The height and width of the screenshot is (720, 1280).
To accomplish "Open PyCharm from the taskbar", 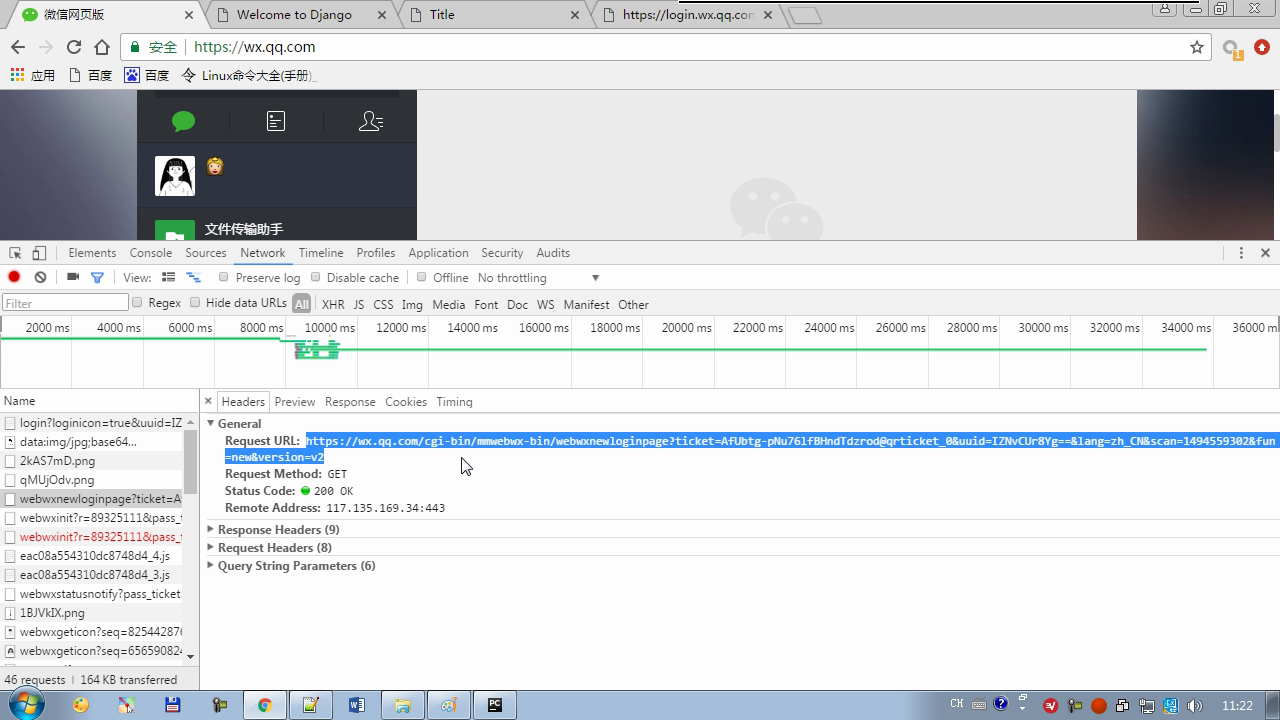I will coord(495,705).
